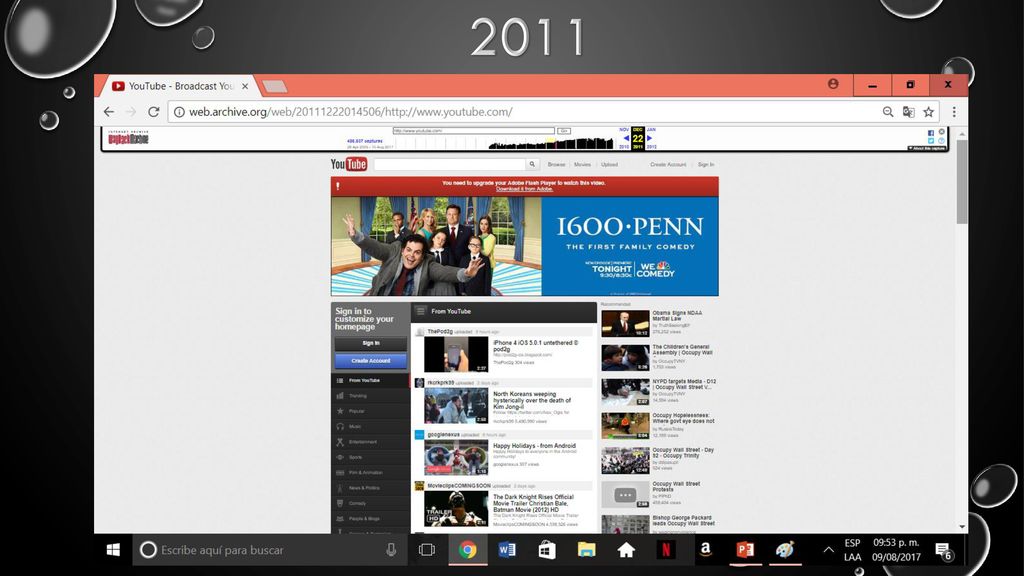Screen dimensions: 1024x576
Task: Close the YouTube browser tab
Action: click(x=245, y=86)
